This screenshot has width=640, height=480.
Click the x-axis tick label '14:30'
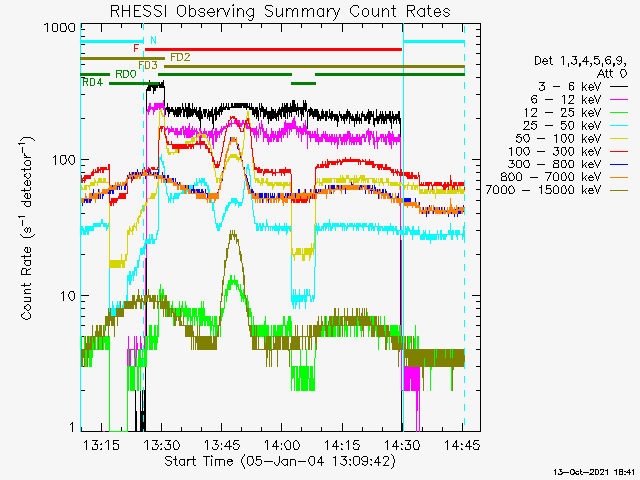(x=403, y=445)
